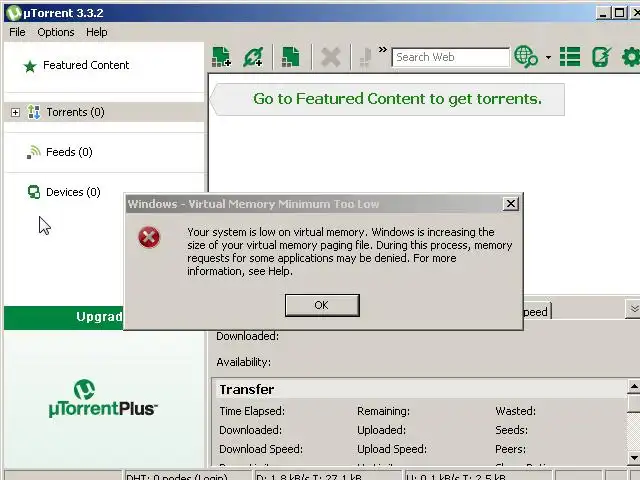Switch to the Speed tab
The image size is (640, 480).
tap(537, 312)
